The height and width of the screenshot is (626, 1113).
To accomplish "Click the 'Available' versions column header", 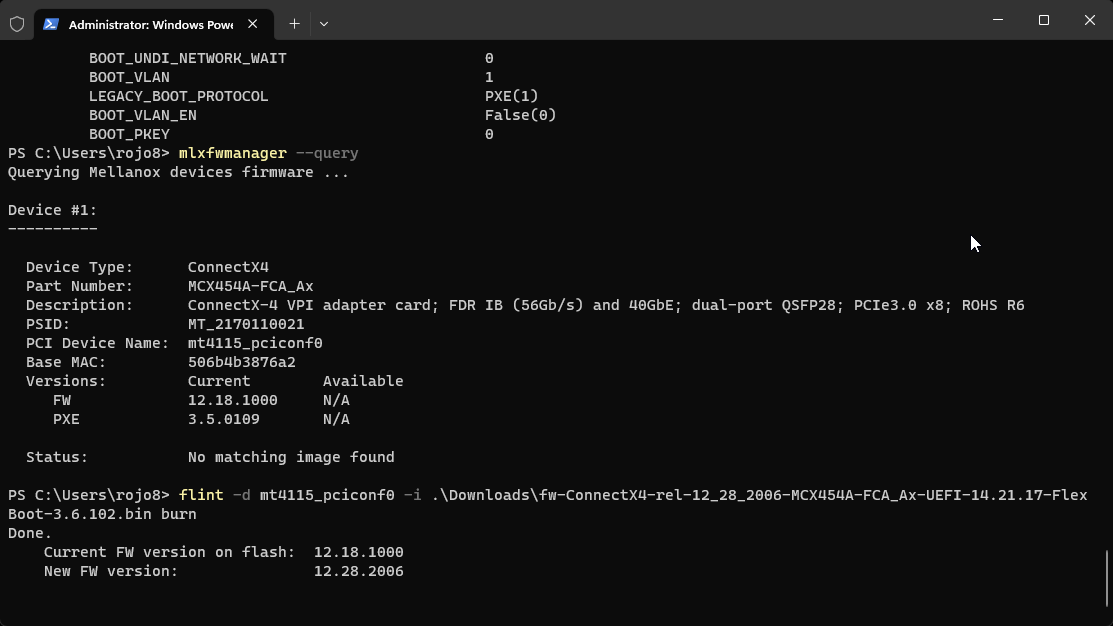I will point(363,381).
